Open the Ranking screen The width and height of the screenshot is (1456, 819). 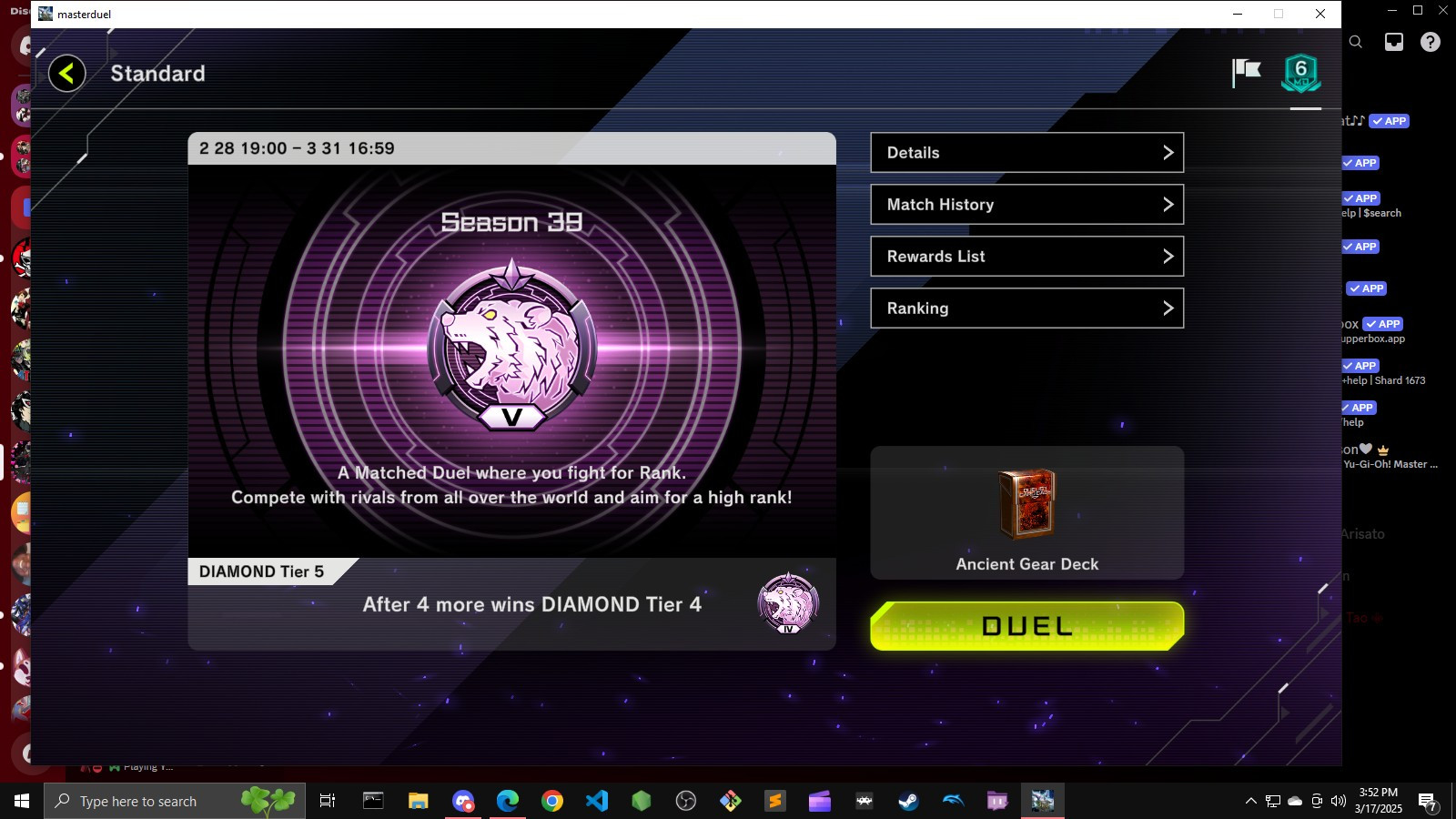1026,308
